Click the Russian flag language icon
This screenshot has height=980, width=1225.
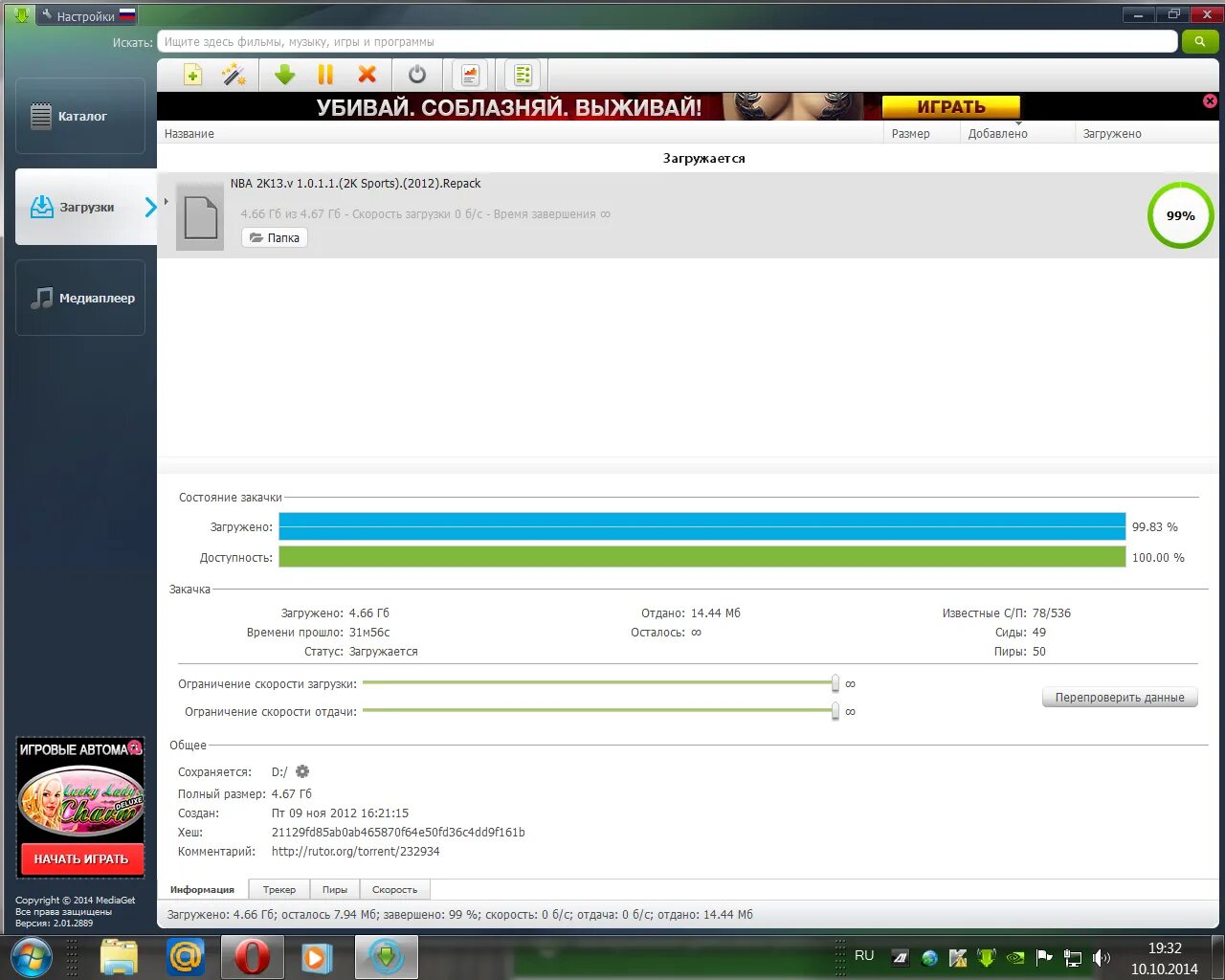127,14
